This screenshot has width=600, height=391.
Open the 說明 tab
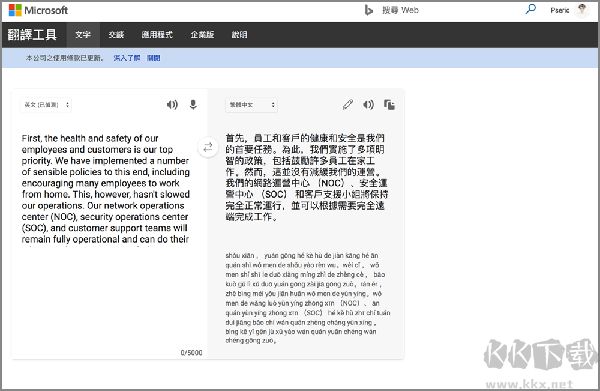pyautogui.click(x=239, y=35)
